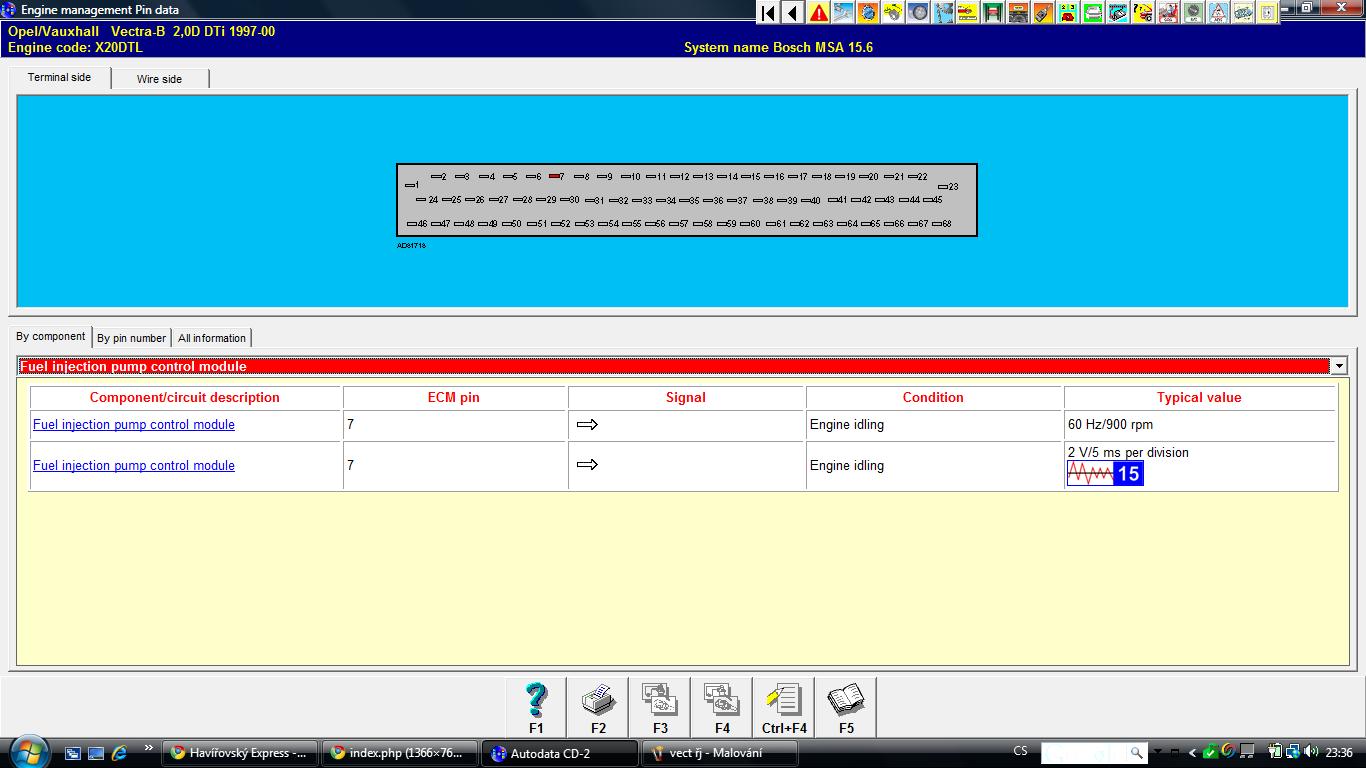The width and height of the screenshot is (1366, 768).
Task: Go to first page toolbar arrow
Action: [x=768, y=13]
